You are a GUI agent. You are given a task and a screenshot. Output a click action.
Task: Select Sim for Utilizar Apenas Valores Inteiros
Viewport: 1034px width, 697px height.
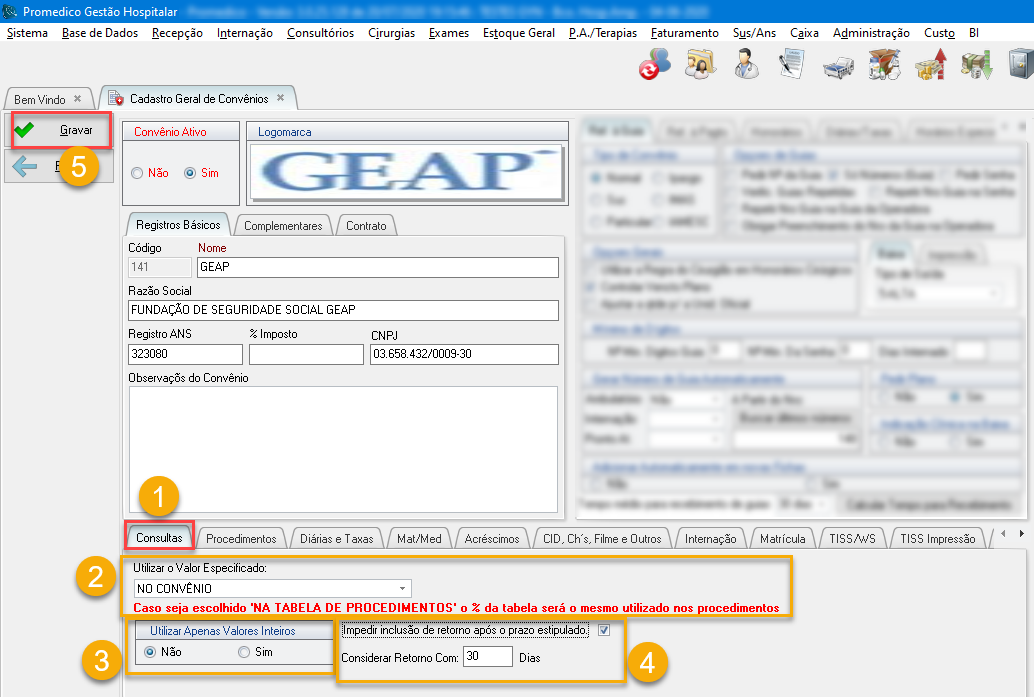(x=243, y=652)
